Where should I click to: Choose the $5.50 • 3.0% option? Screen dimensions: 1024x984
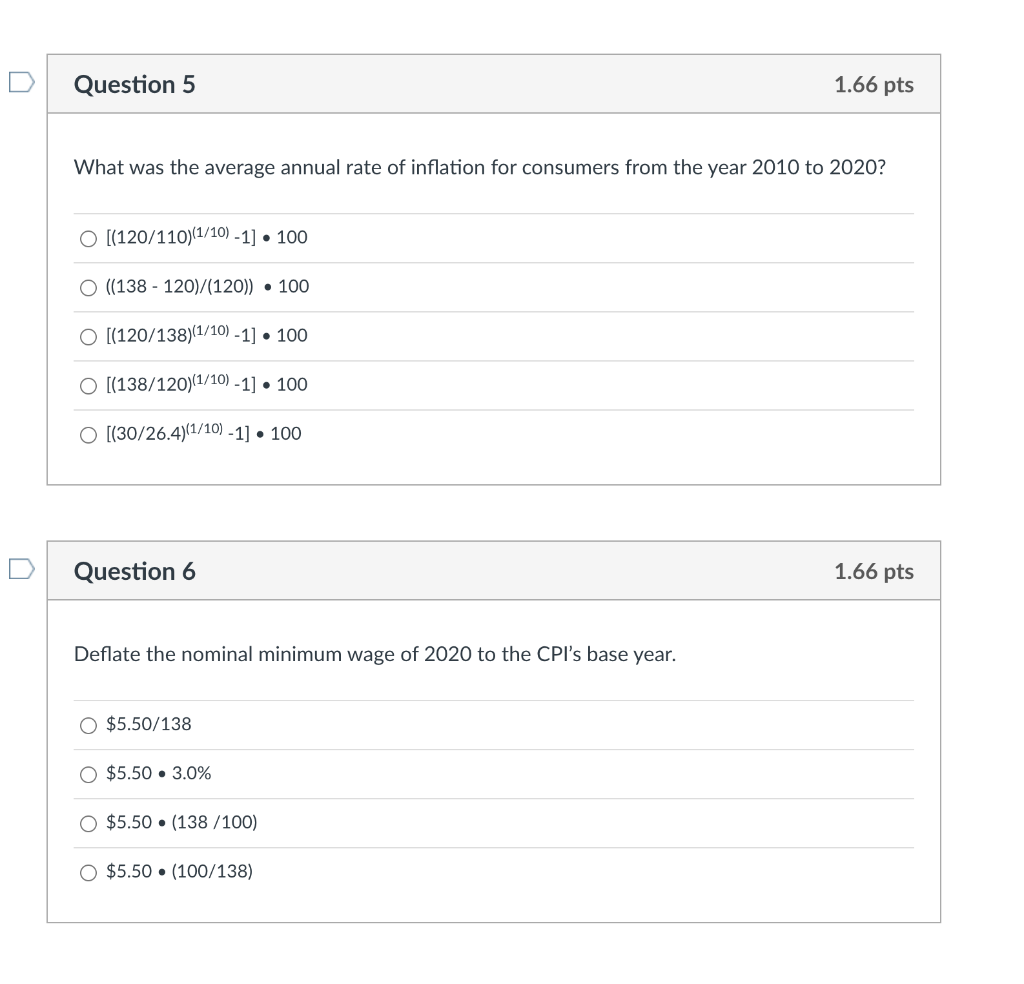point(88,774)
